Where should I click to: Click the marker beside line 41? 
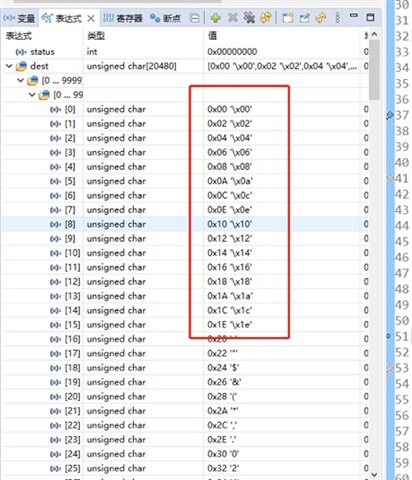(390, 178)
